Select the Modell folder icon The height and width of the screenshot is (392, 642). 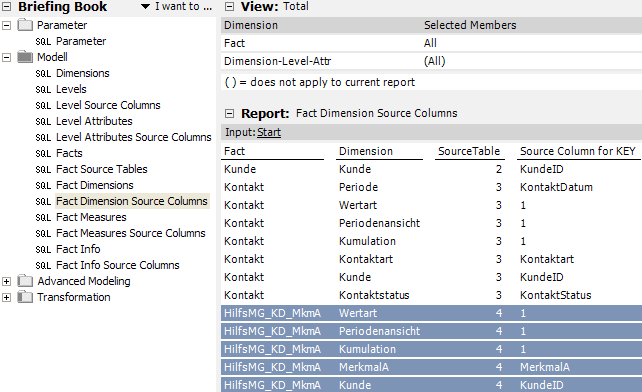pos(25,57)
